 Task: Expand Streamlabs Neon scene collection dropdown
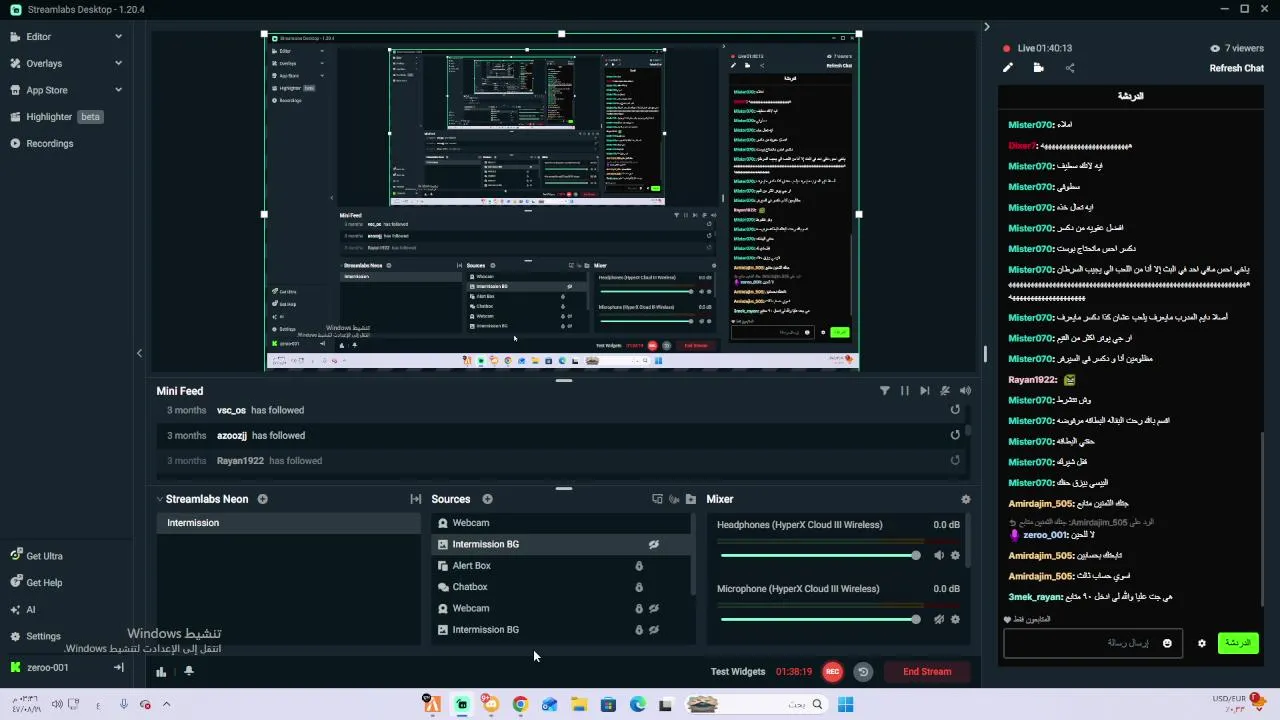pos(160,499)
